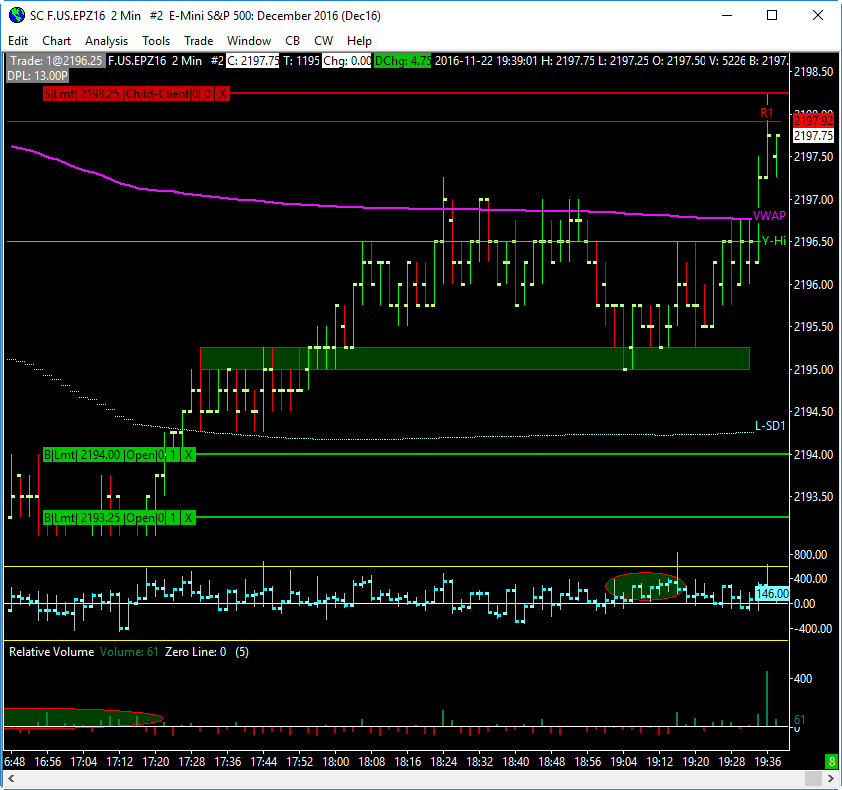Click the 19:36 time axis label
The image size is (842, 790).
(768, 762)
